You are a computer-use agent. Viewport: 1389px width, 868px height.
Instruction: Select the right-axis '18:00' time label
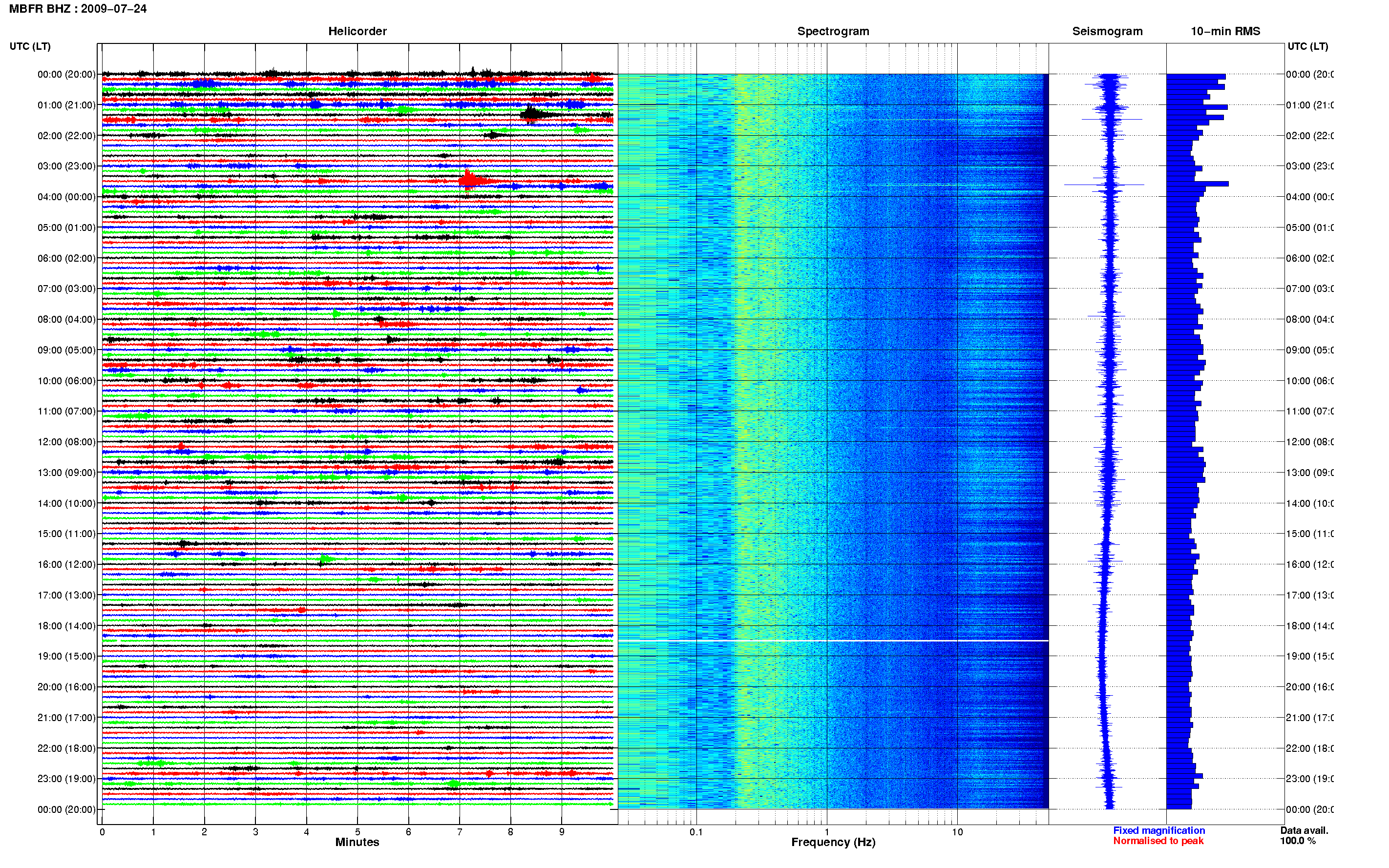coord(1309,626)
